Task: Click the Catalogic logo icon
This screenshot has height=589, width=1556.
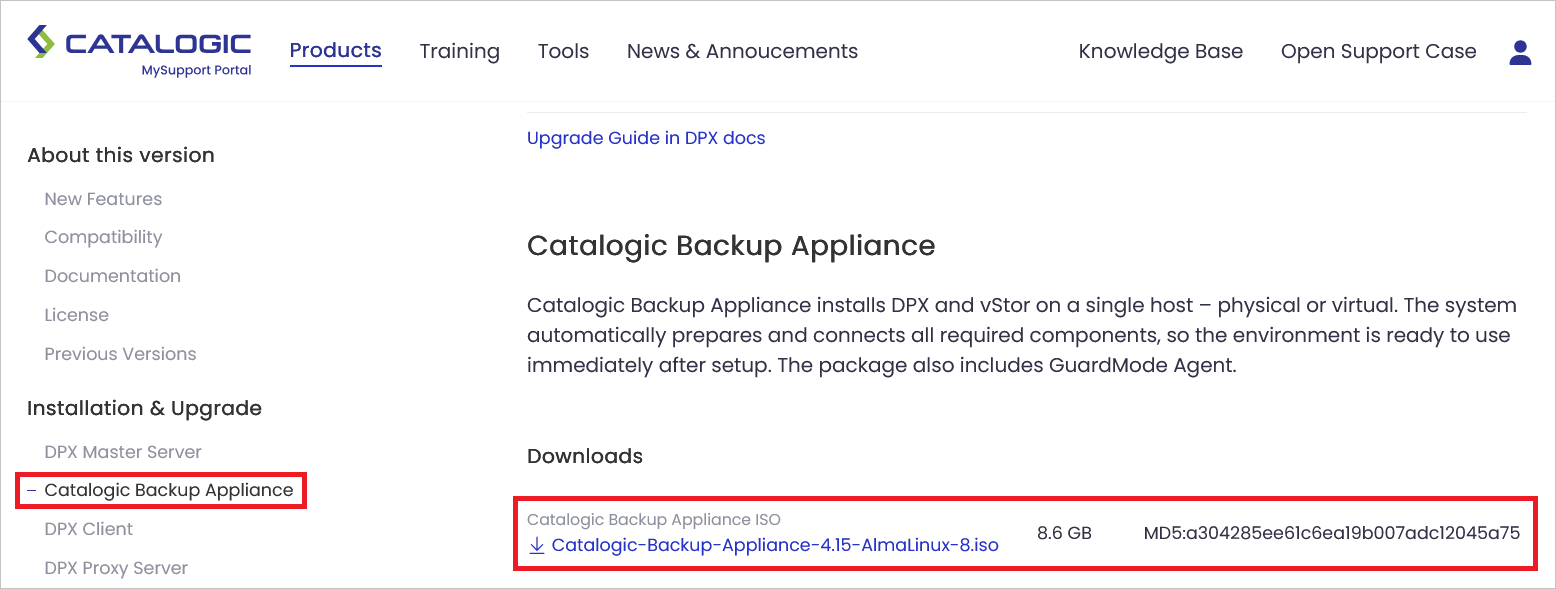Action: pos(42,43)
